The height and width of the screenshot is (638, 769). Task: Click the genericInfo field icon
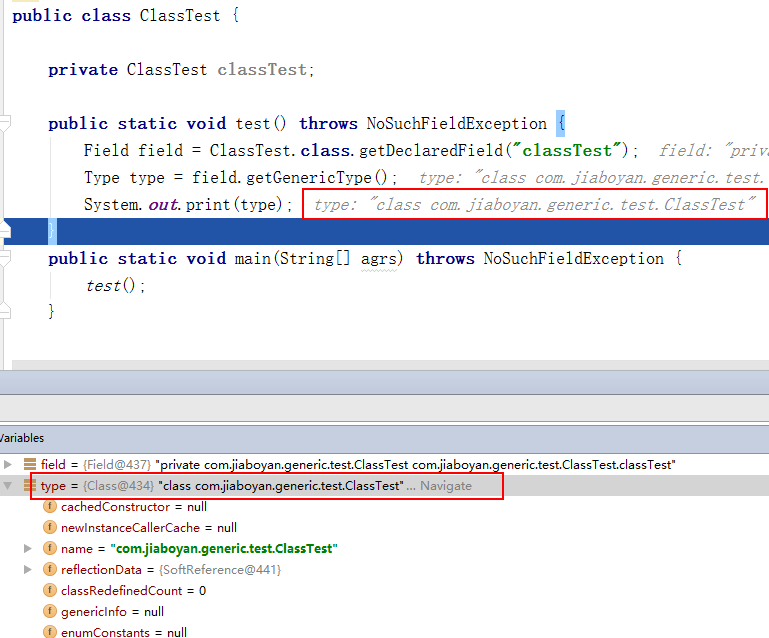[x=50, y=612]
